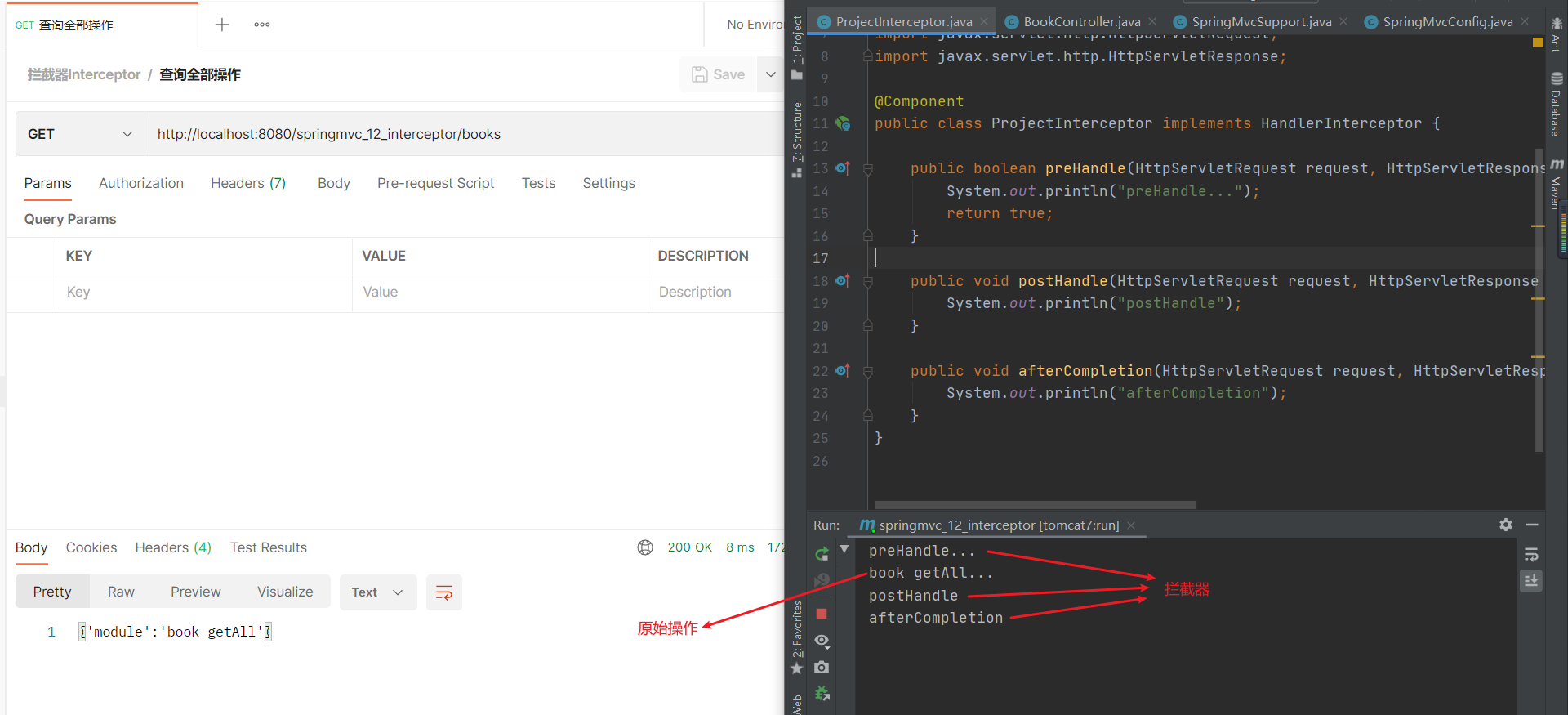
Task: Open the Text response format dropdown
Action: [x=378, y=592]
